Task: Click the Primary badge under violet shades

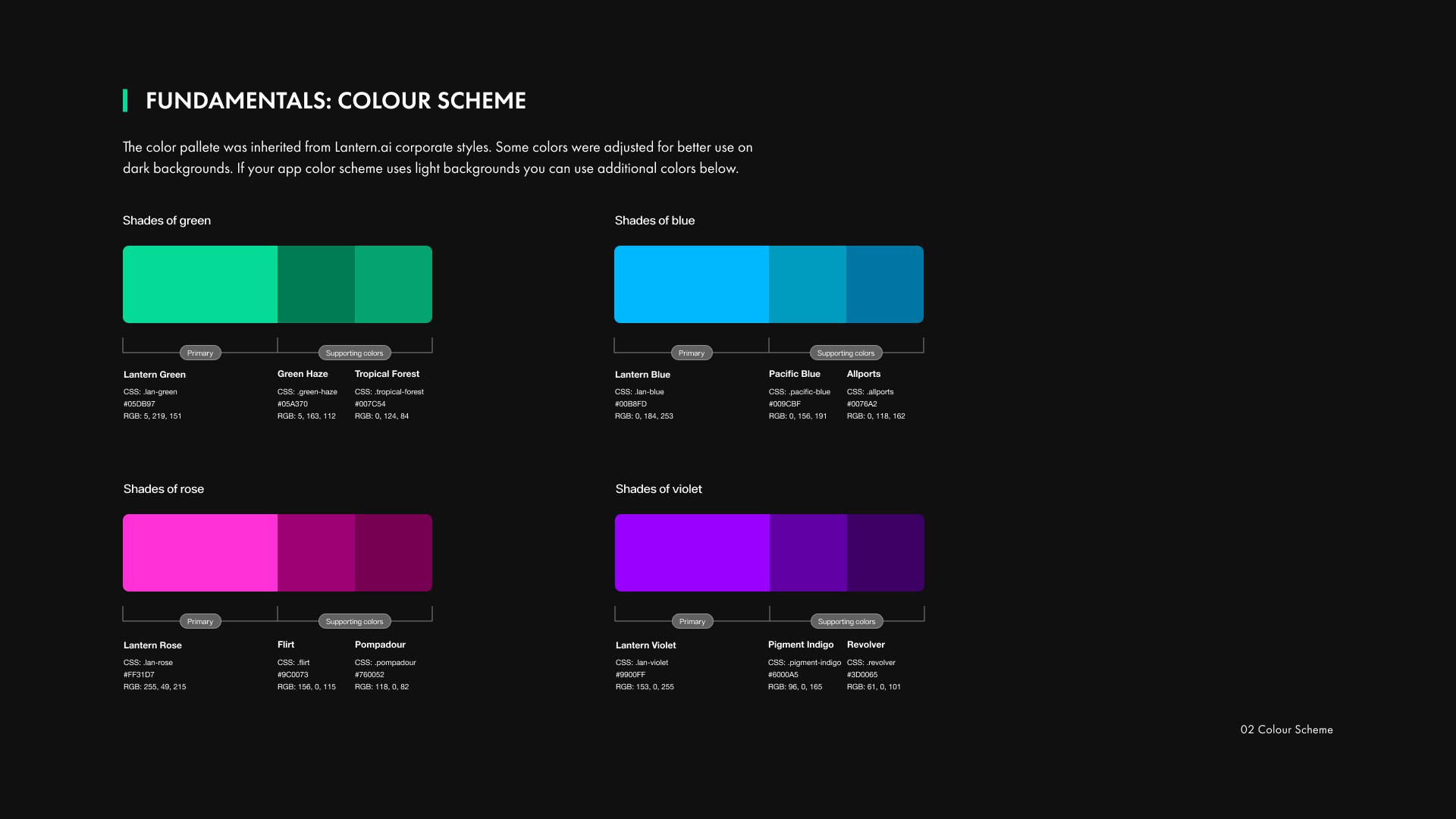Action: click(x=692, y=621)
